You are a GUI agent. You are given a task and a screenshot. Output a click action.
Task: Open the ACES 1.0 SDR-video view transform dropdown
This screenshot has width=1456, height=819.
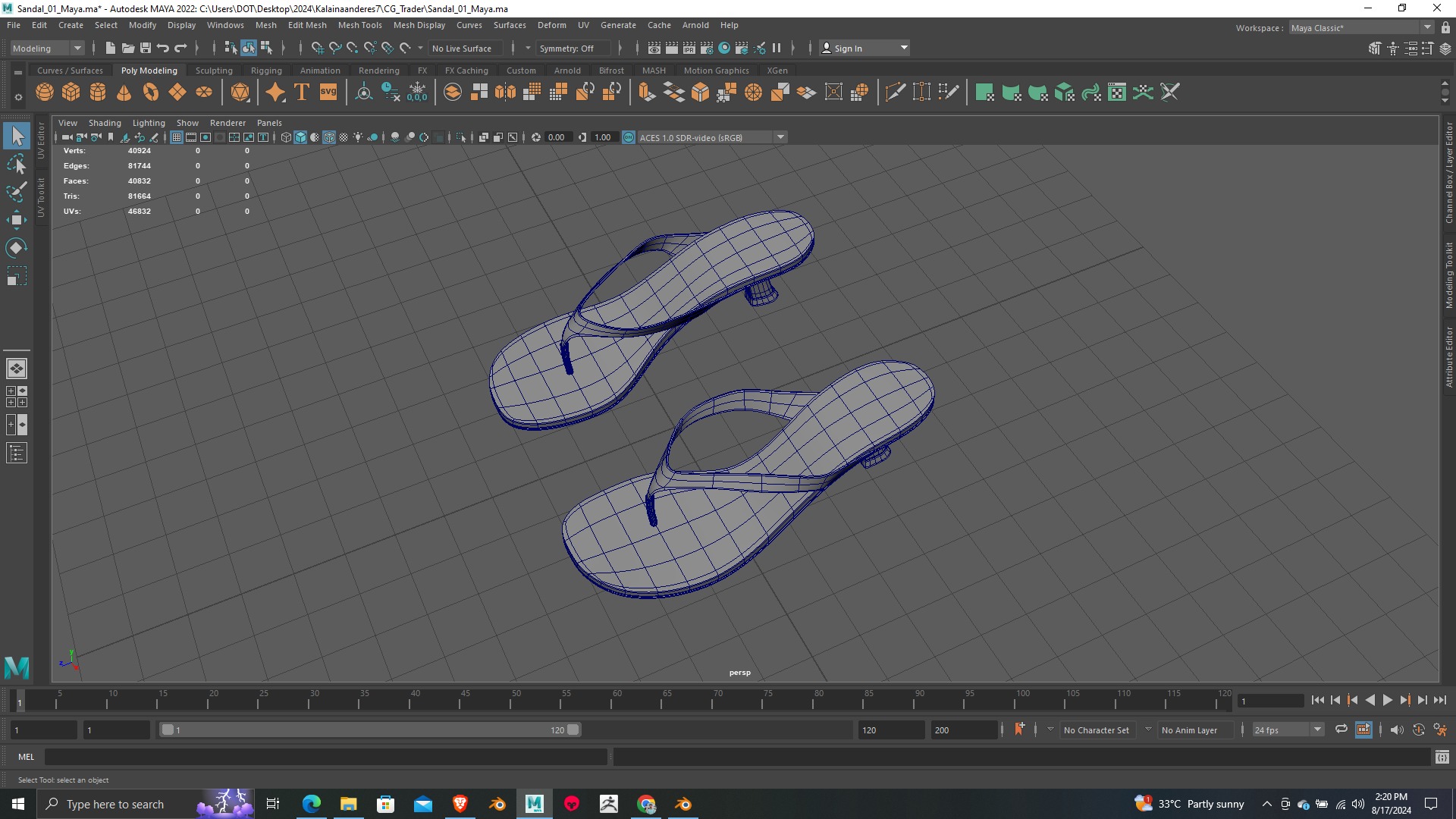click(712, 137)
